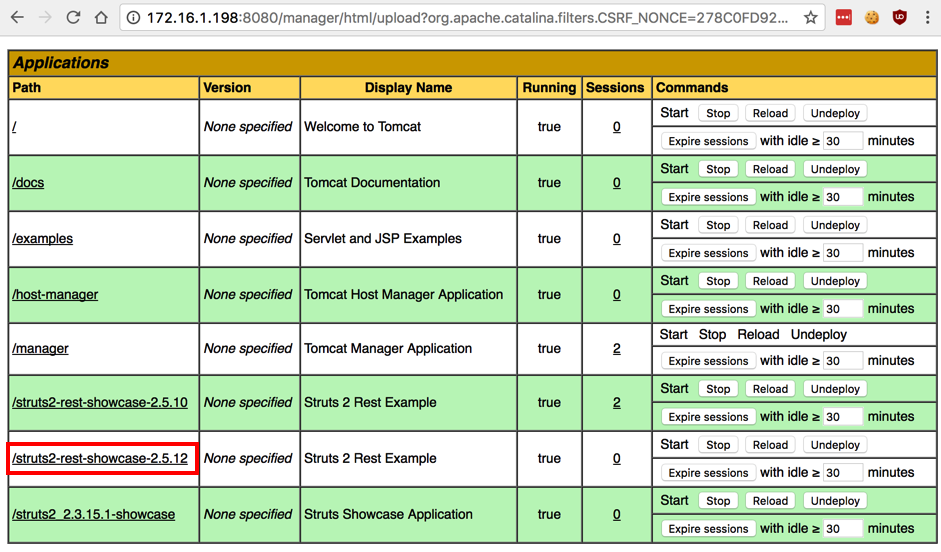Viewport: 941px width, 552px height.
Task: Reload the root / application
Action: (770, 113)
